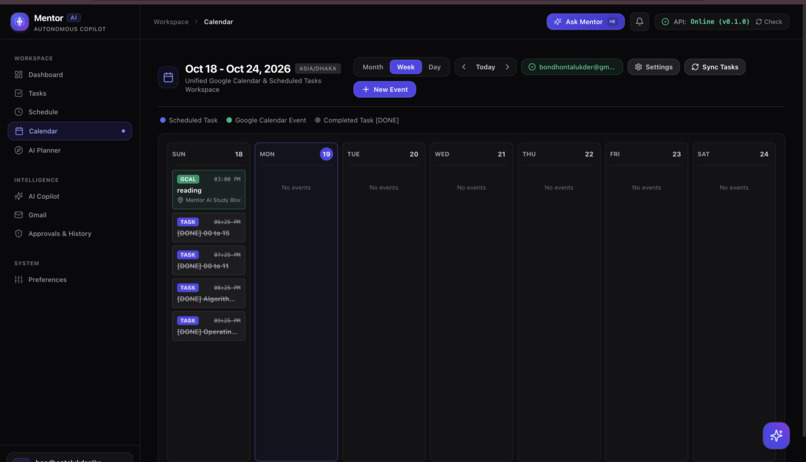This screenshot has height=462, width=806.
Task: Select the SAT 24 day header
Action: click(733, 154)
